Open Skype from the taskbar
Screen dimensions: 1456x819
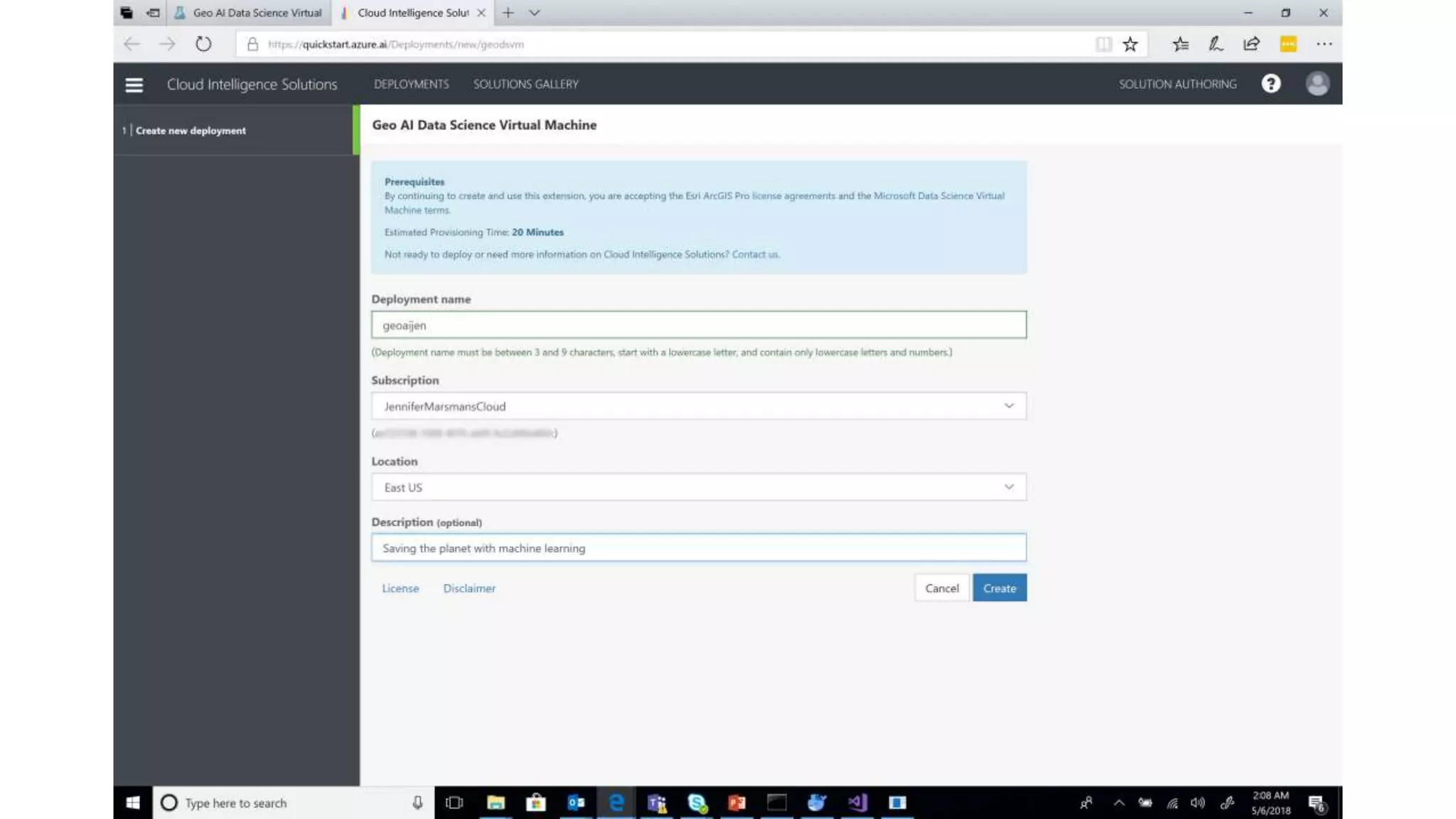click(697, 803)
